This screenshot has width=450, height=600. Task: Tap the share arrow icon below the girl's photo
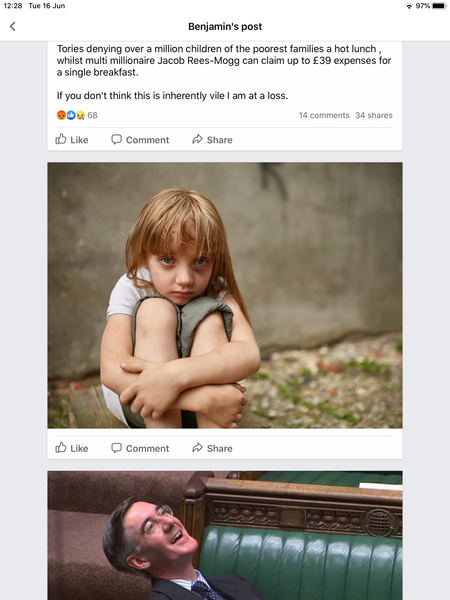pos(197,448)
